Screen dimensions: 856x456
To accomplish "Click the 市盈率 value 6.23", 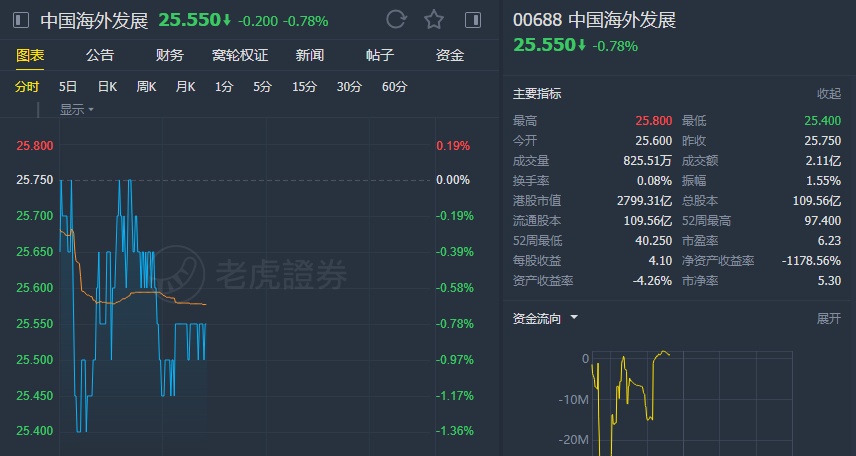I will 830,241.
